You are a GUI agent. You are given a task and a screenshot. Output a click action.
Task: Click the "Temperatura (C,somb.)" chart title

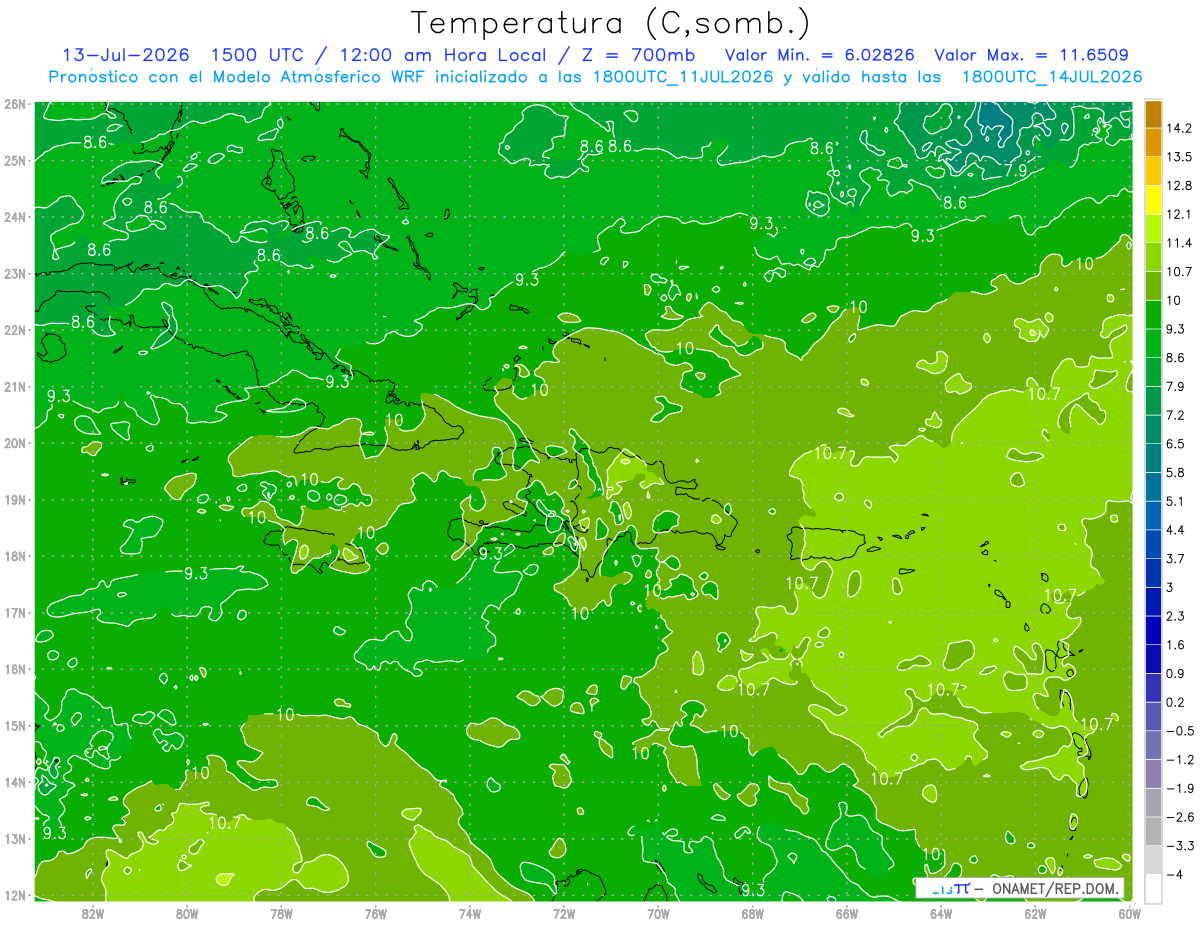[x=611, y=24]
